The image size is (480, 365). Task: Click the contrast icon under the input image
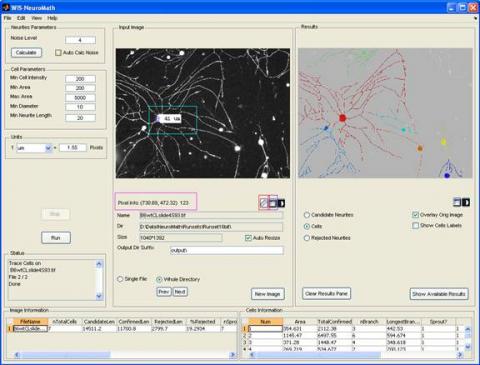[282, 203]
